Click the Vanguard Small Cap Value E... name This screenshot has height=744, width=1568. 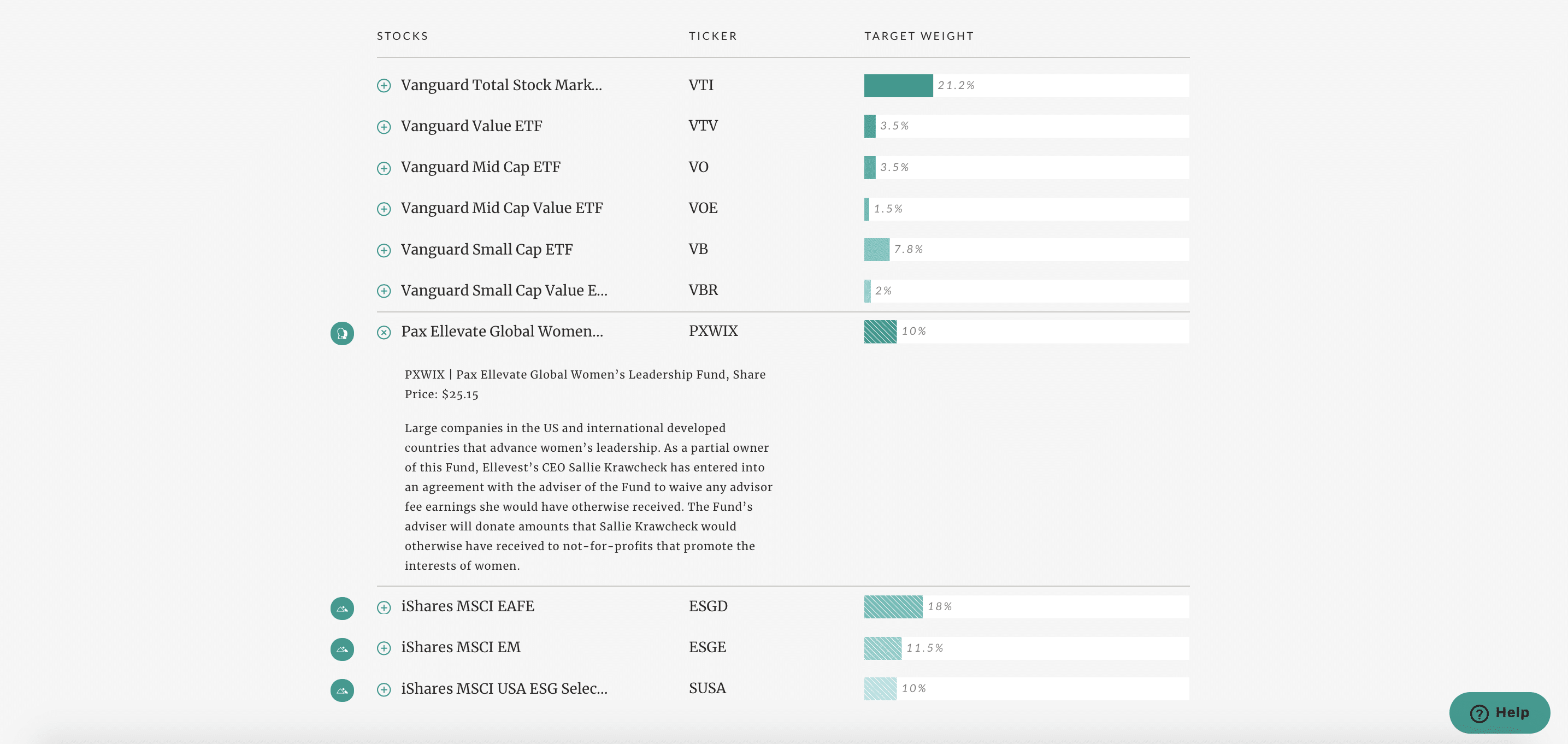[x=504, y=291]
